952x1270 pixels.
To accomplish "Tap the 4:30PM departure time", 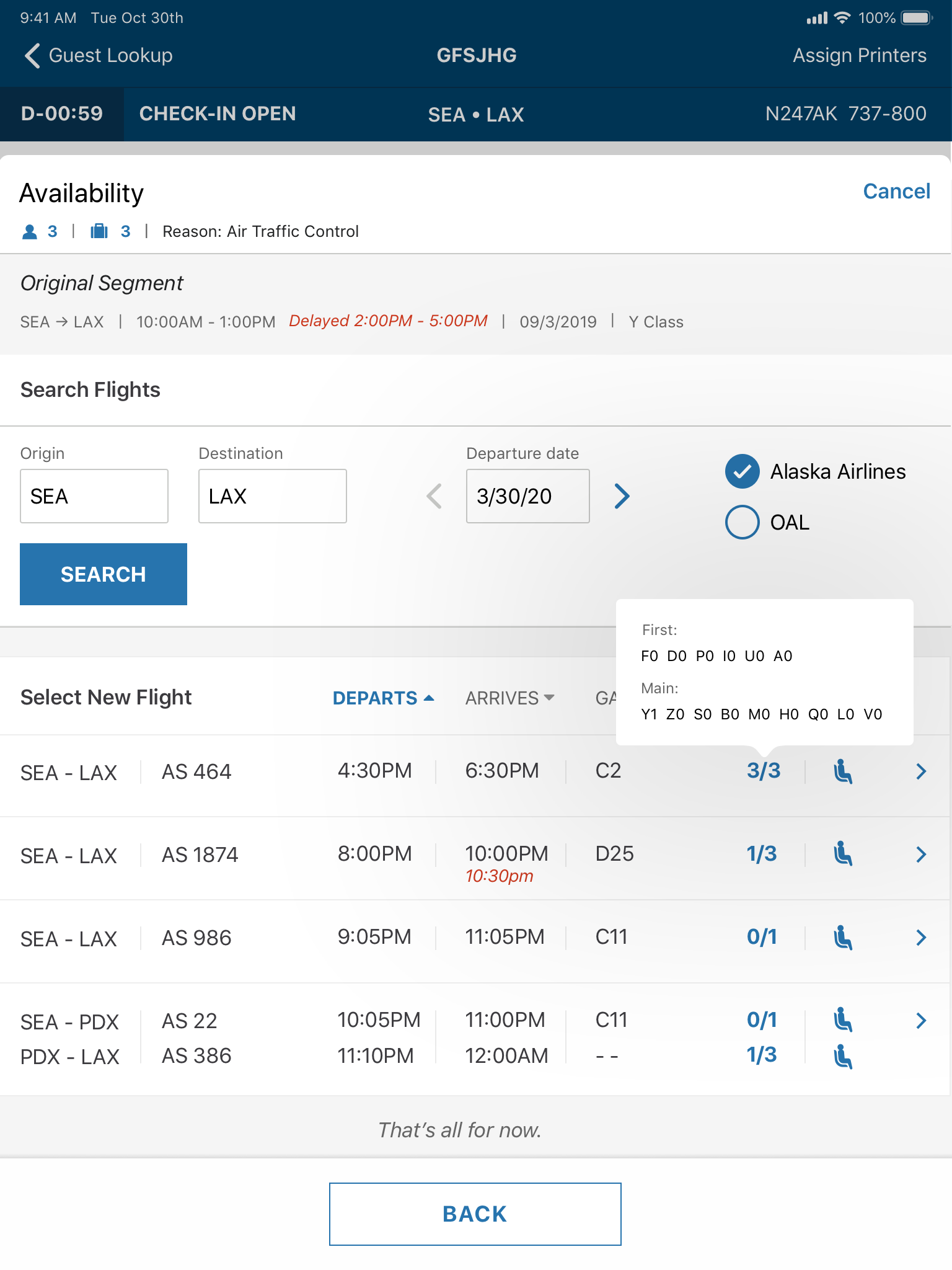I will point(374,771).
